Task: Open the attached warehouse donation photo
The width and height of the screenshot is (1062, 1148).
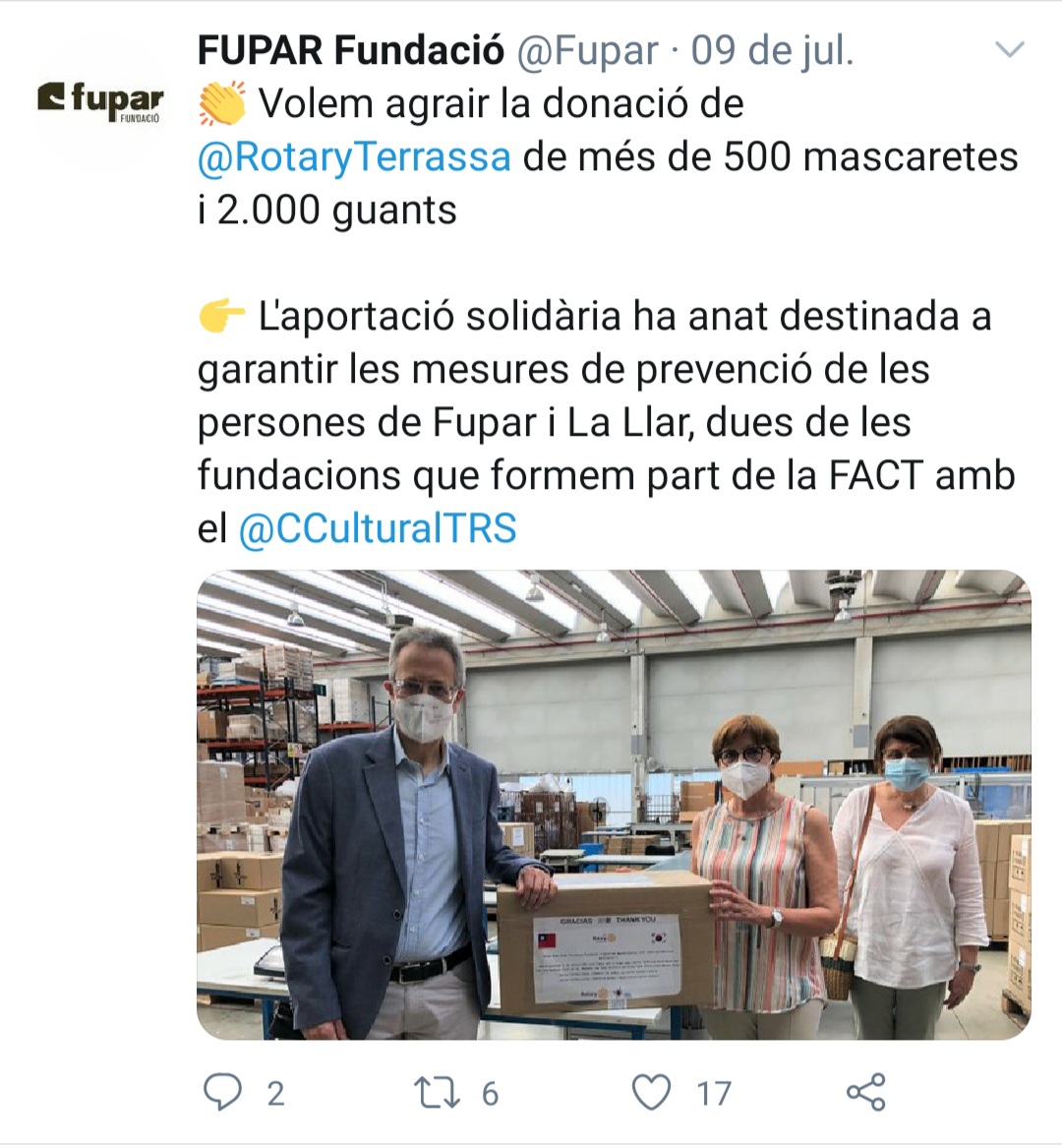Action: point(614,805)
